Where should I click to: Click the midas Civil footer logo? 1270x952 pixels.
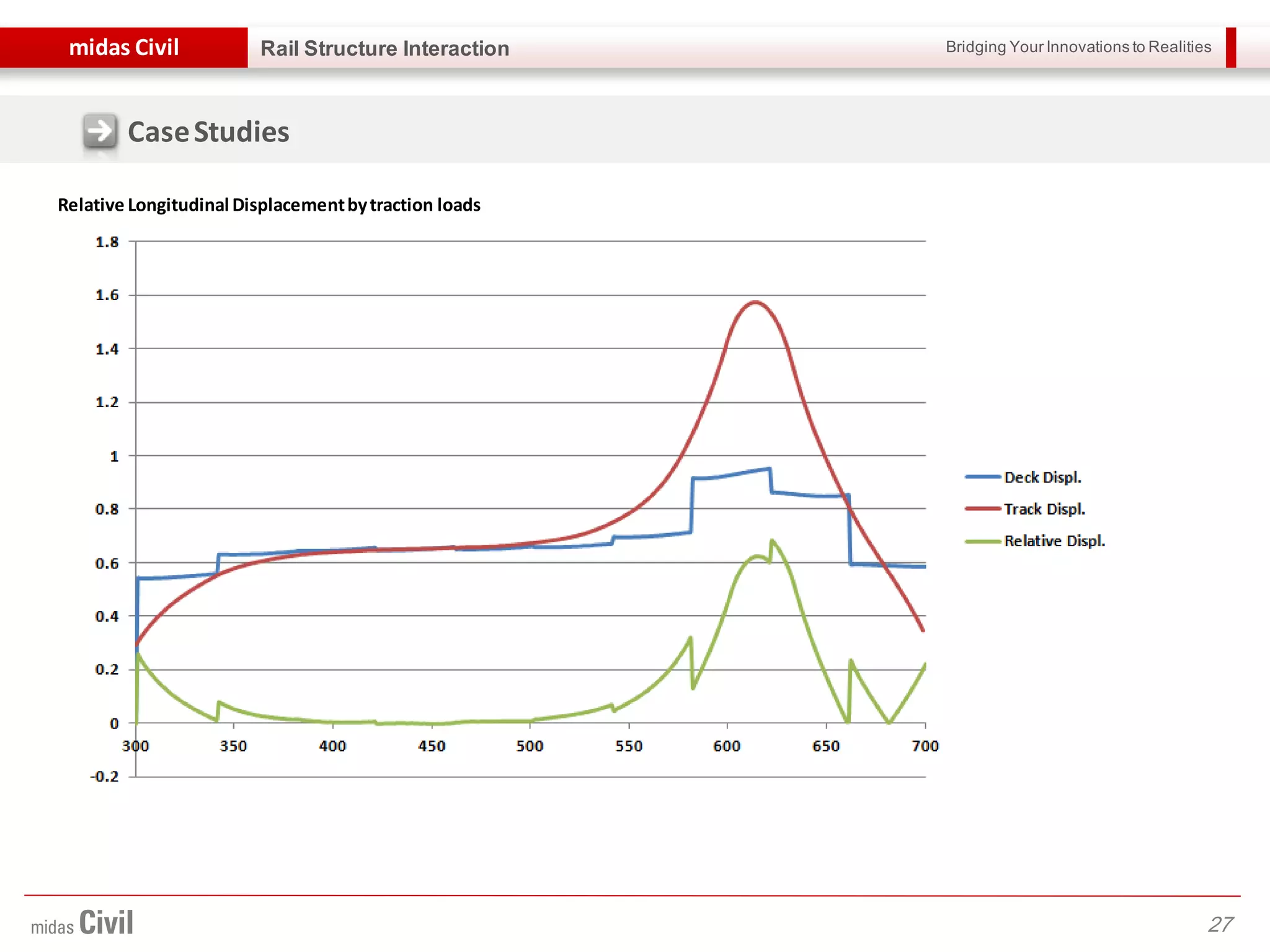(82, 923)
